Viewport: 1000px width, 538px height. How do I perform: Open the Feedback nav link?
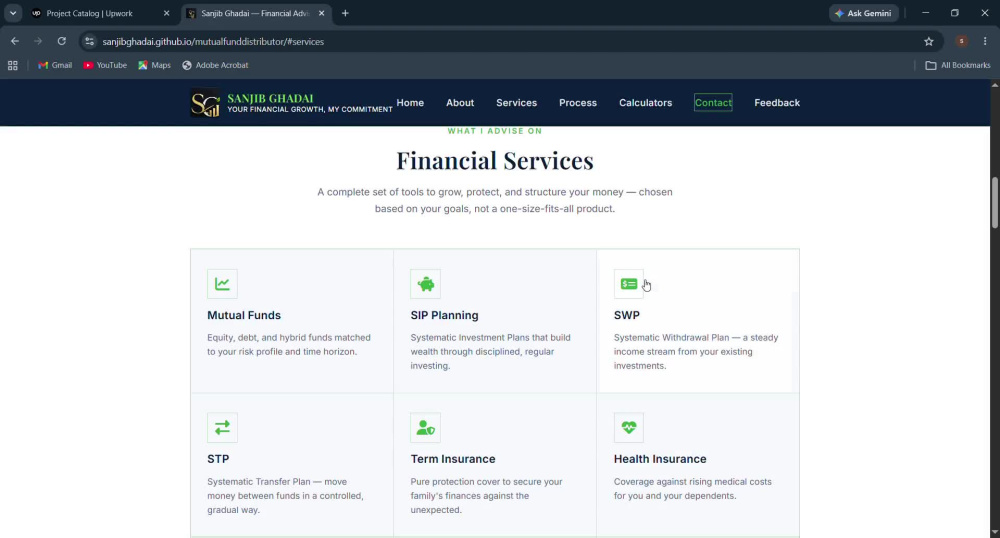tap(777, 103)
